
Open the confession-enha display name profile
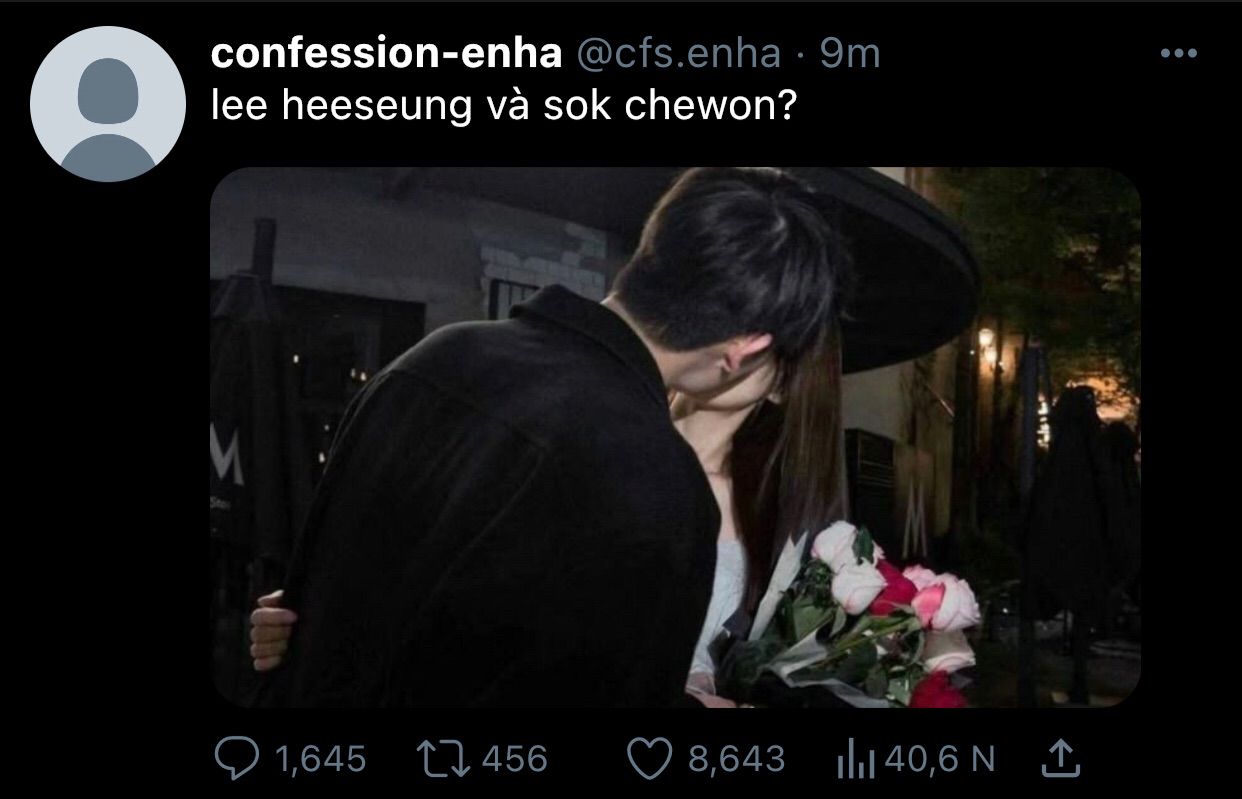pos(386,54)
